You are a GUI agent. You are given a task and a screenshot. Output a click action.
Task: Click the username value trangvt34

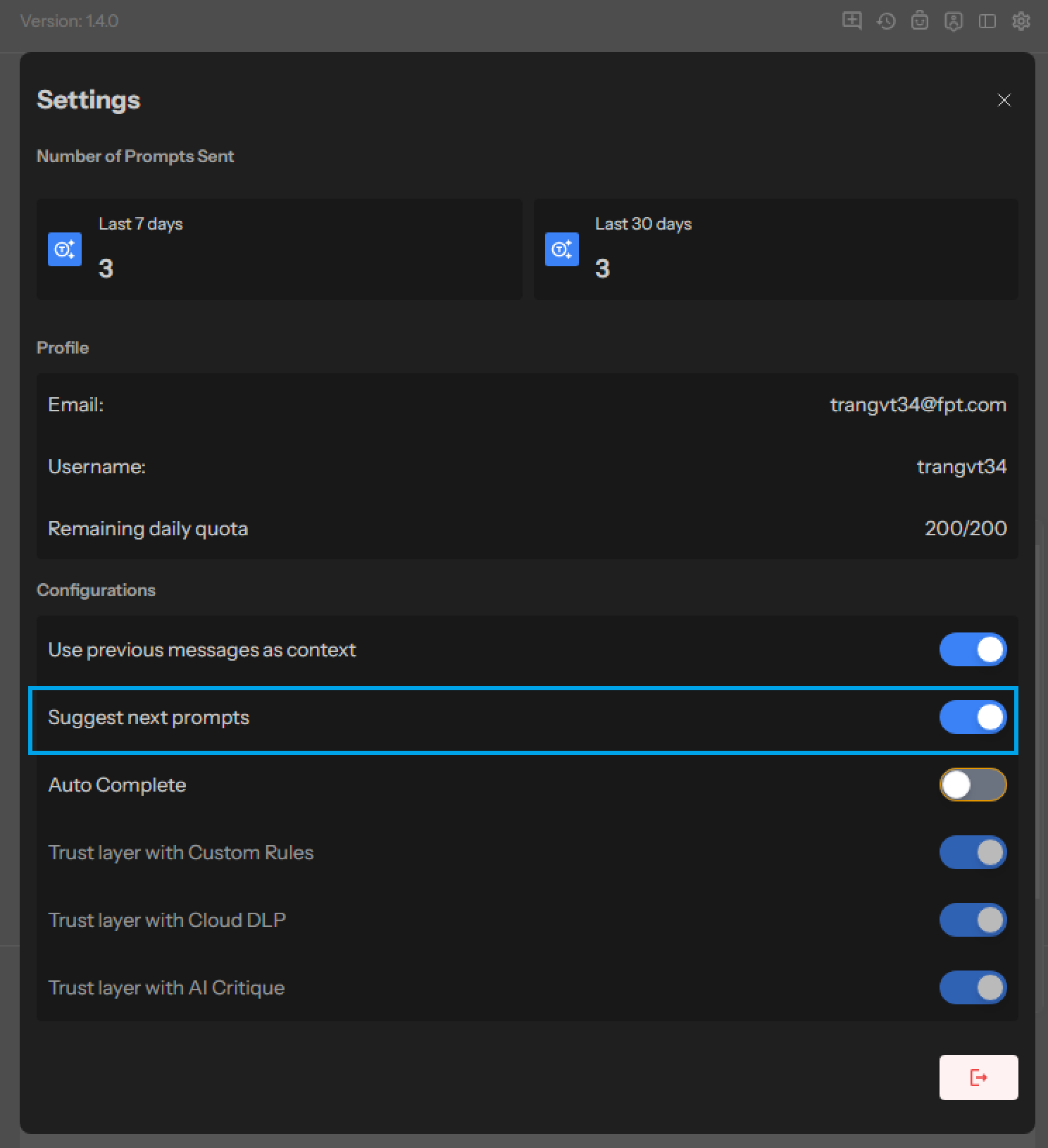(962, 466)
